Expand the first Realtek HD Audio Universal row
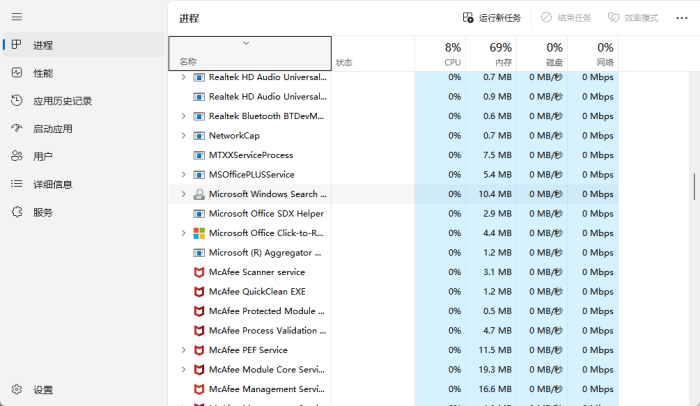Screen dimensions: 700x406 pos(183,77)
